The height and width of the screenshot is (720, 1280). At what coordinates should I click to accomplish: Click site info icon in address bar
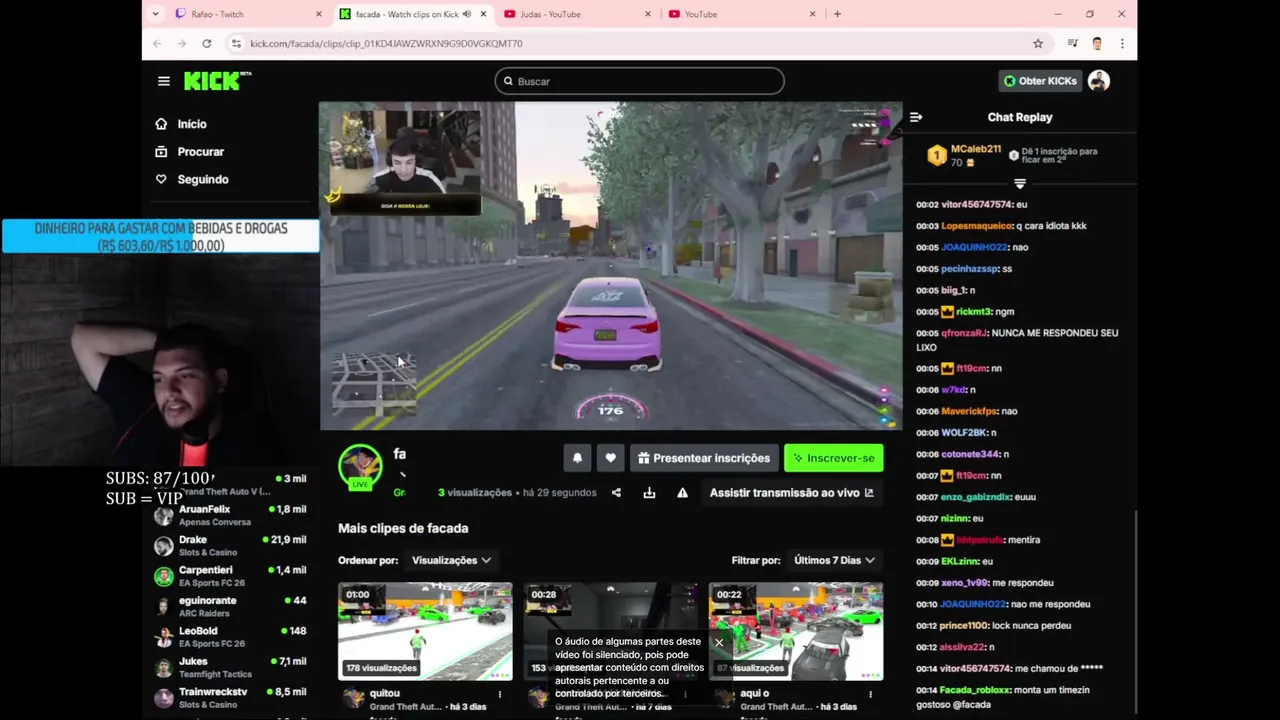(x=236, y=44)
